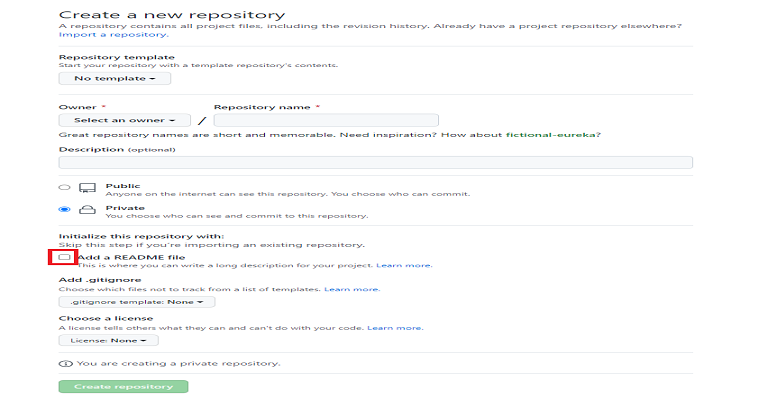The image size is (768, 402).
Task: Open the Import a repository link
Action: pos(114,35)
